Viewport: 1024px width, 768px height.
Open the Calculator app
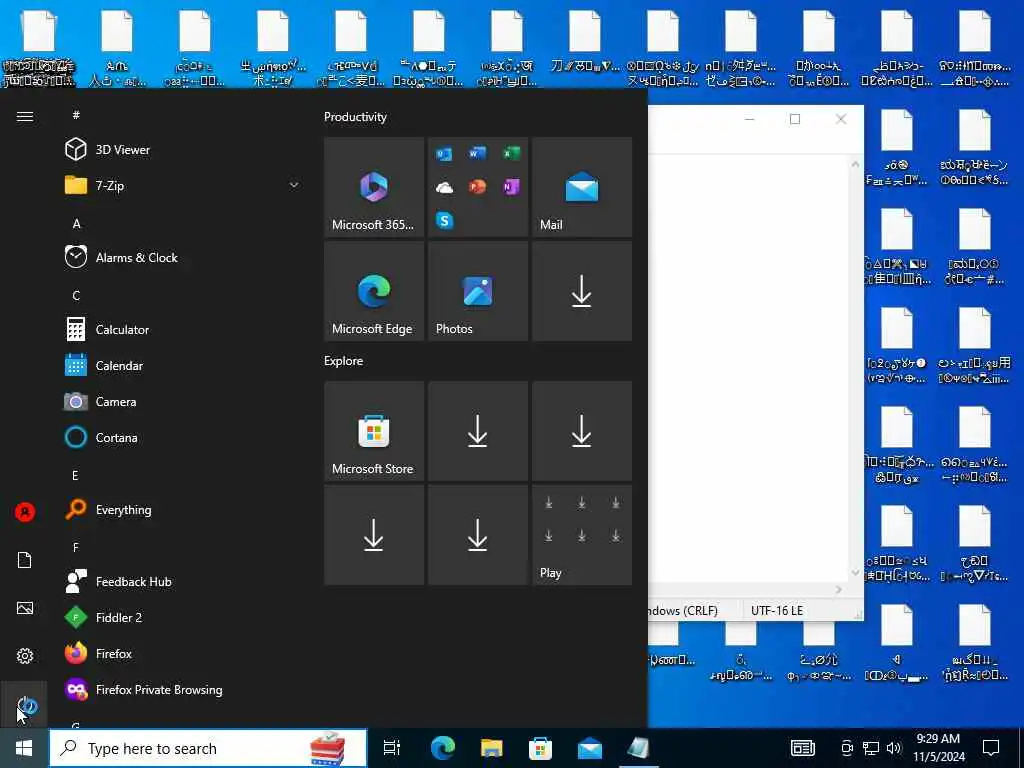[183, 330]
